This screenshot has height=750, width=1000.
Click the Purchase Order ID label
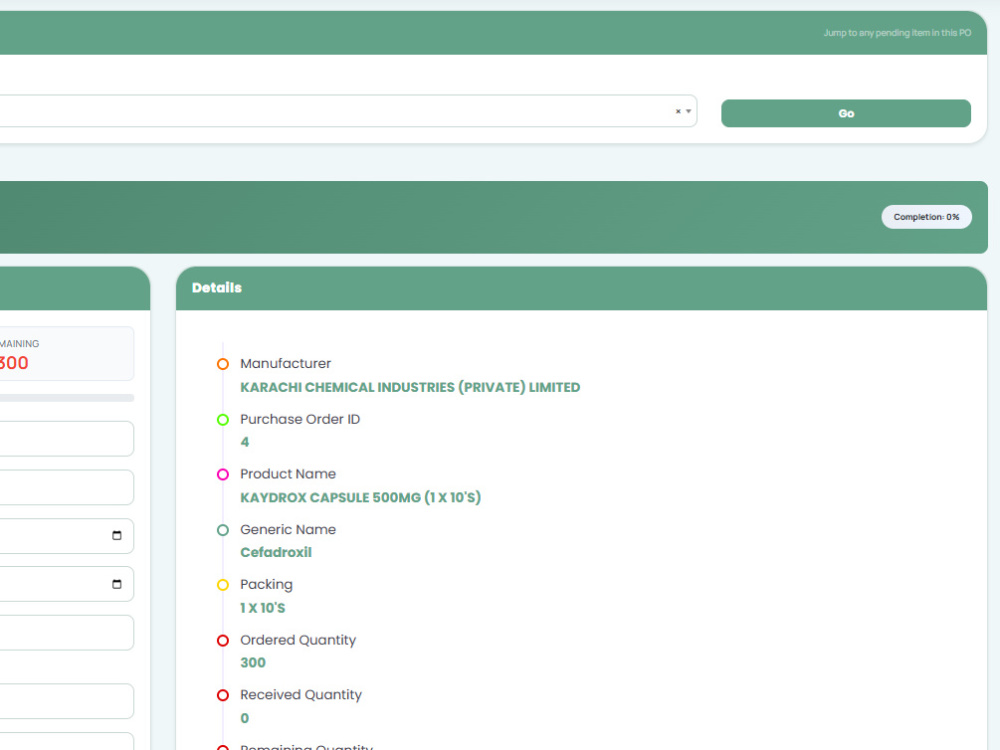coord(300,419)
